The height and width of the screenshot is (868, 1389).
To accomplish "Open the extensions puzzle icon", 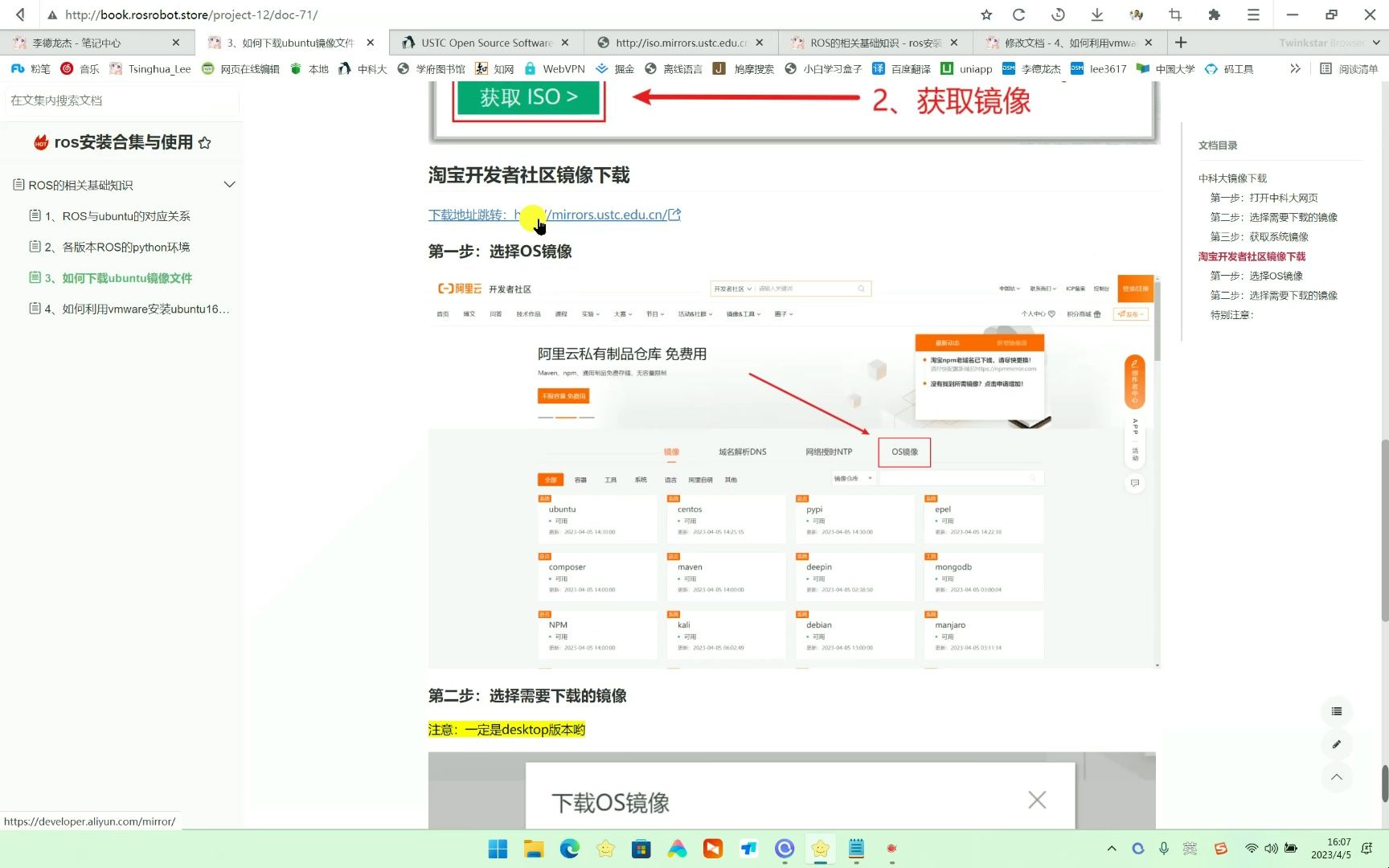I will pyautogui.click(x=1214, y=14).
